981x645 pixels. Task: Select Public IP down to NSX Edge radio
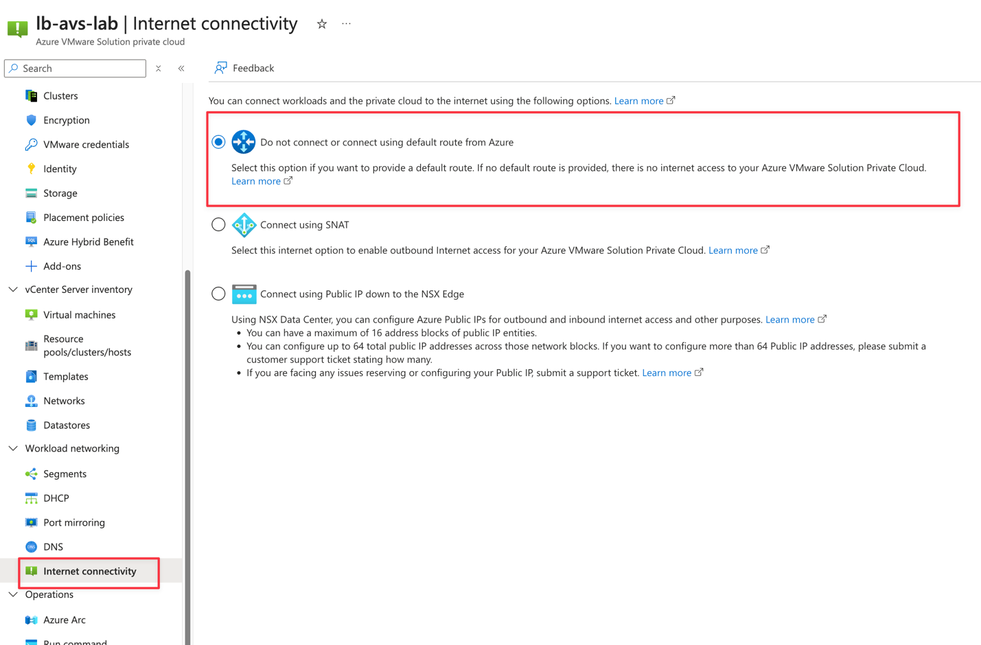click(x=218, y=293)
